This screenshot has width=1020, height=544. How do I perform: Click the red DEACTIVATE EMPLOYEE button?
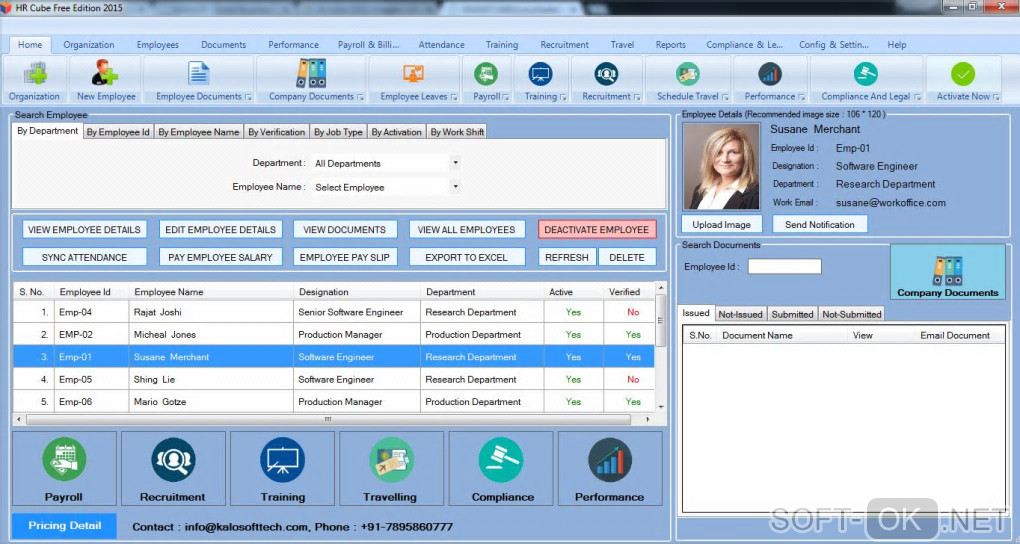coord(597,230)
